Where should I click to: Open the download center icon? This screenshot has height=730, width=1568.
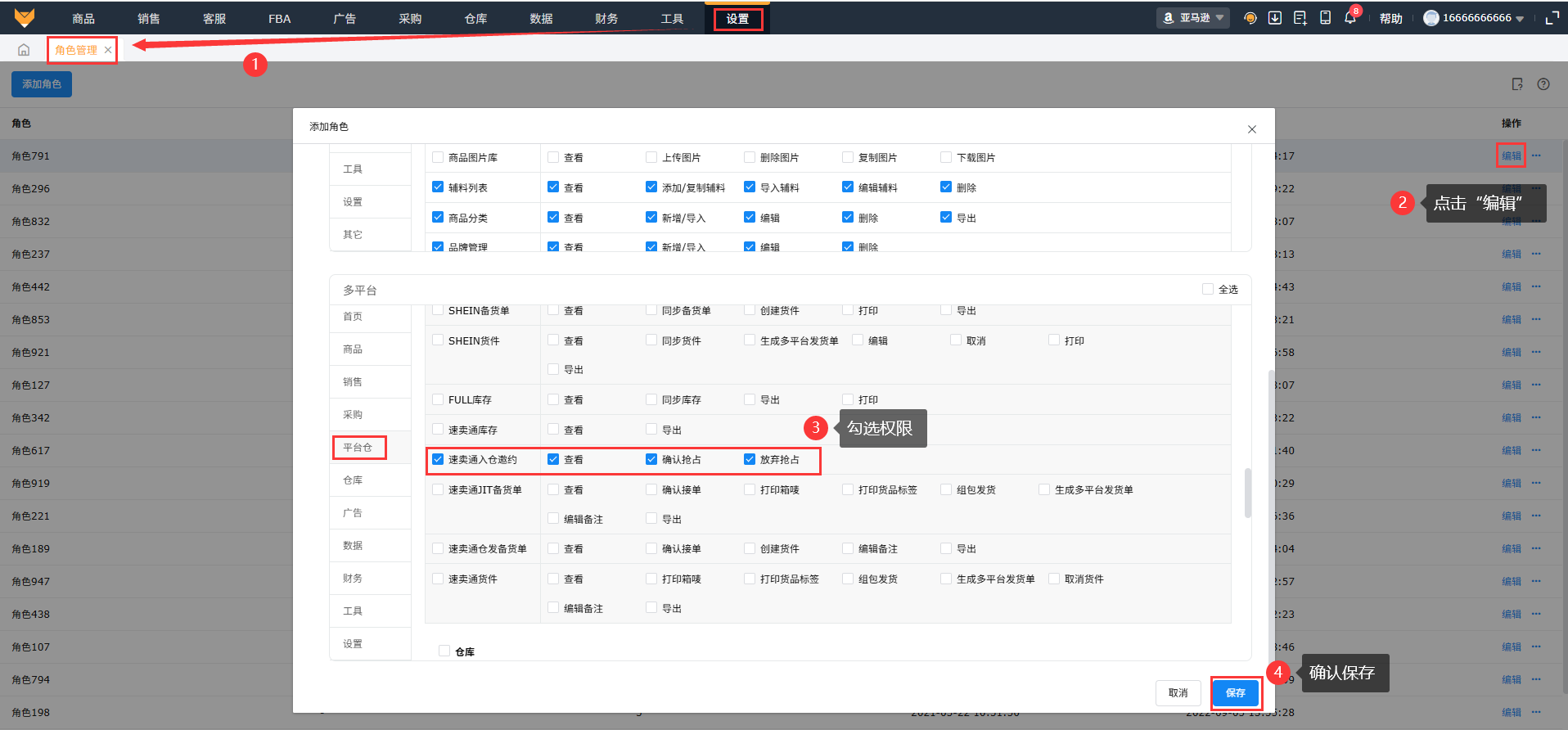point(1275,18)
